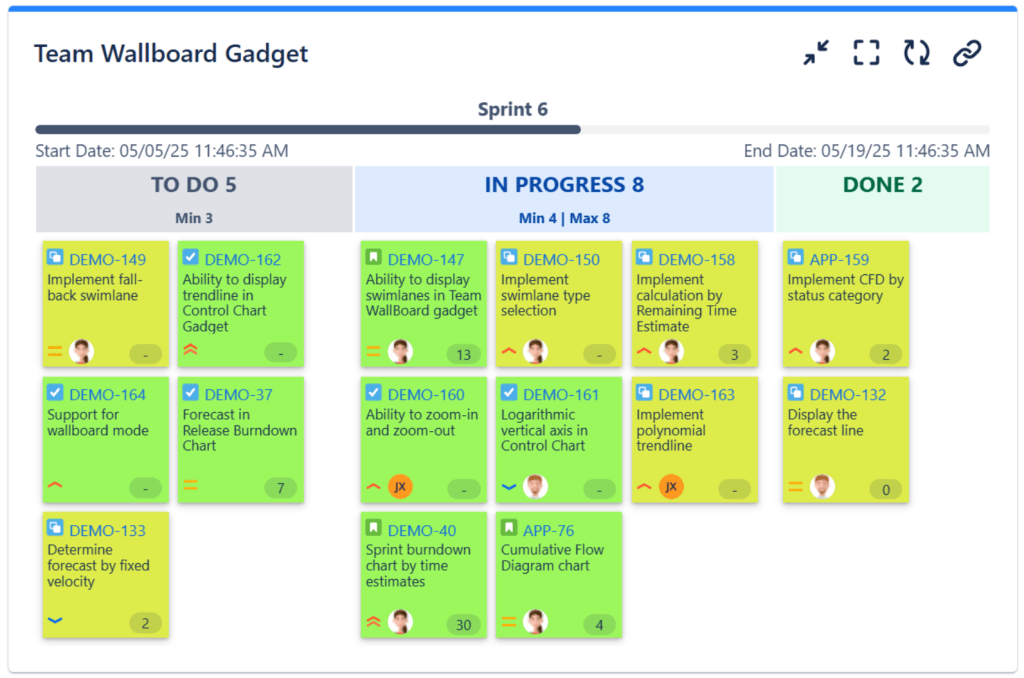This screenshot has height=678, width=1024.
Task: Refresh the Team Wallboard Gadget
Action: coord(916,53)
